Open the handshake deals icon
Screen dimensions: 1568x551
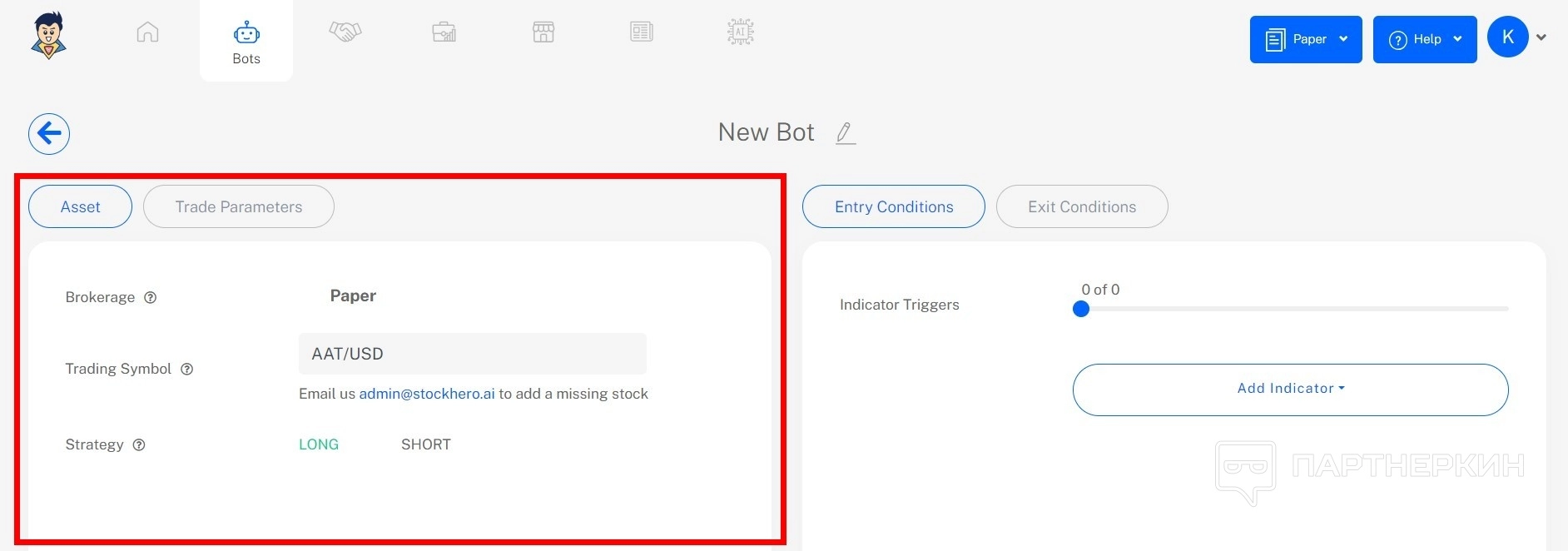pyautogui.click(x=345, y=32)
